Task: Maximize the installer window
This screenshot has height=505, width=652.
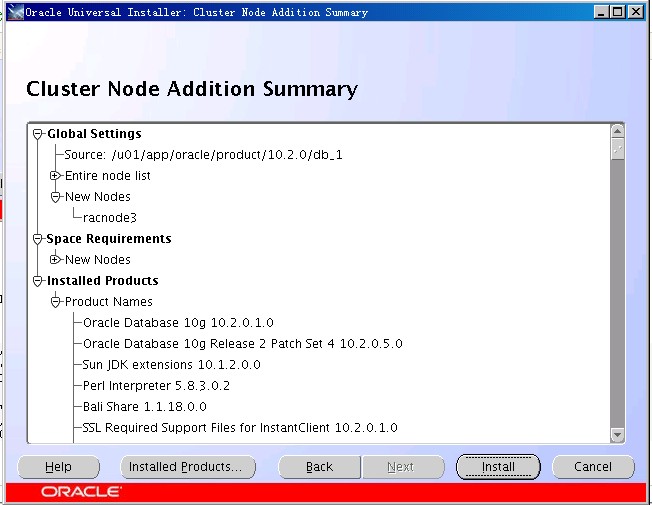Action: point(617,12)
